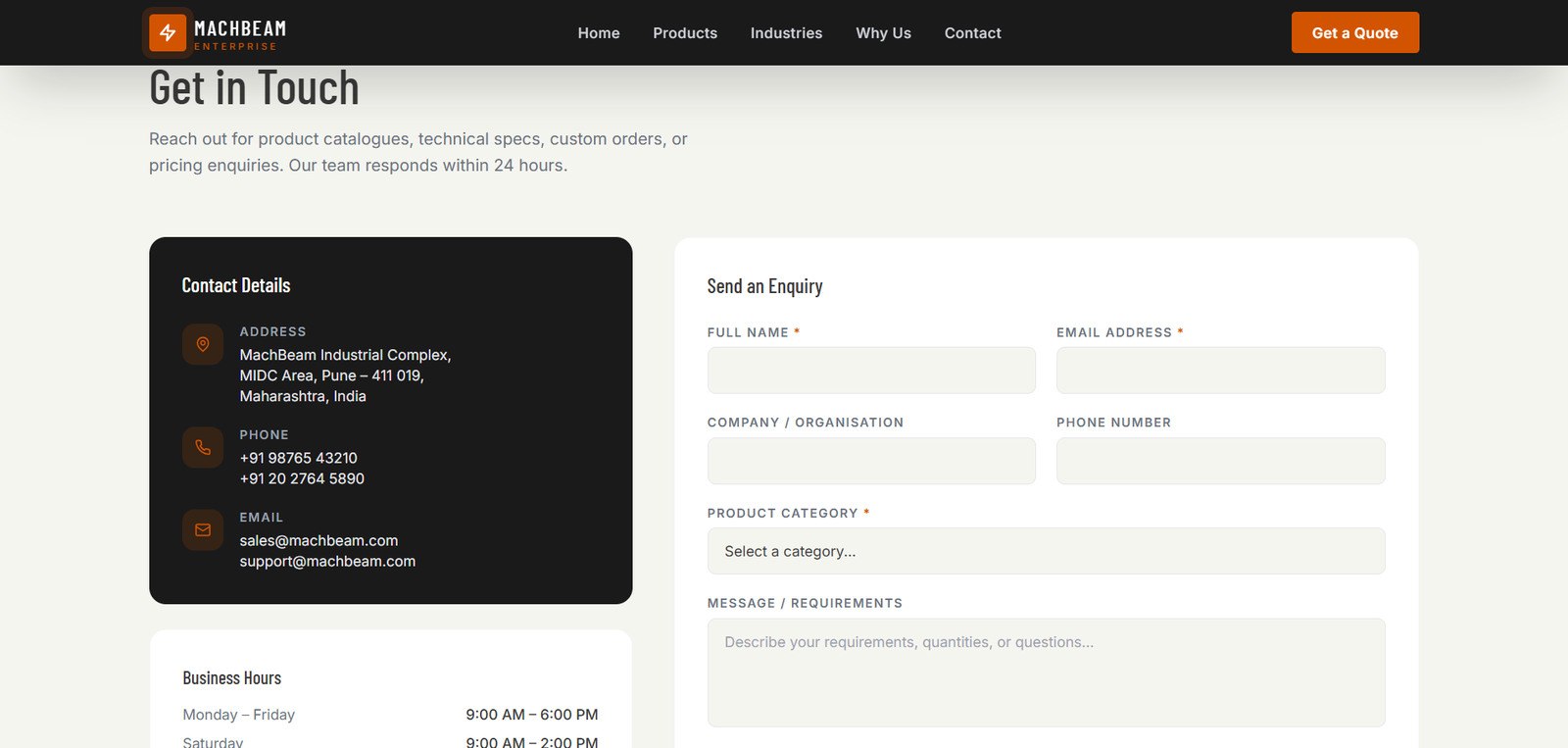Click the PHONE NUMBER field label
The width and height of the screenshot is (1568, 748).
1113,423
